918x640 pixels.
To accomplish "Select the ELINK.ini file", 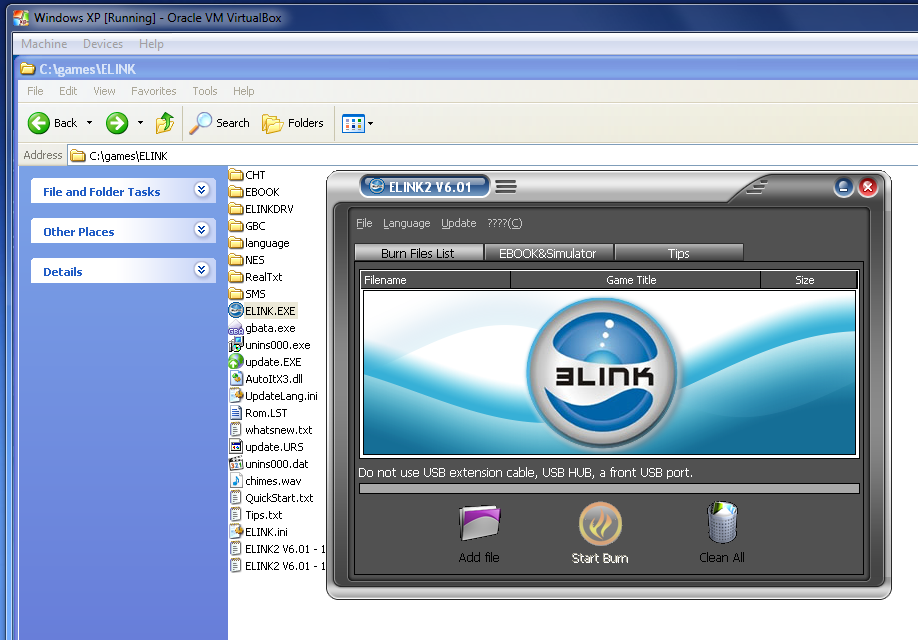I will 258,532.
